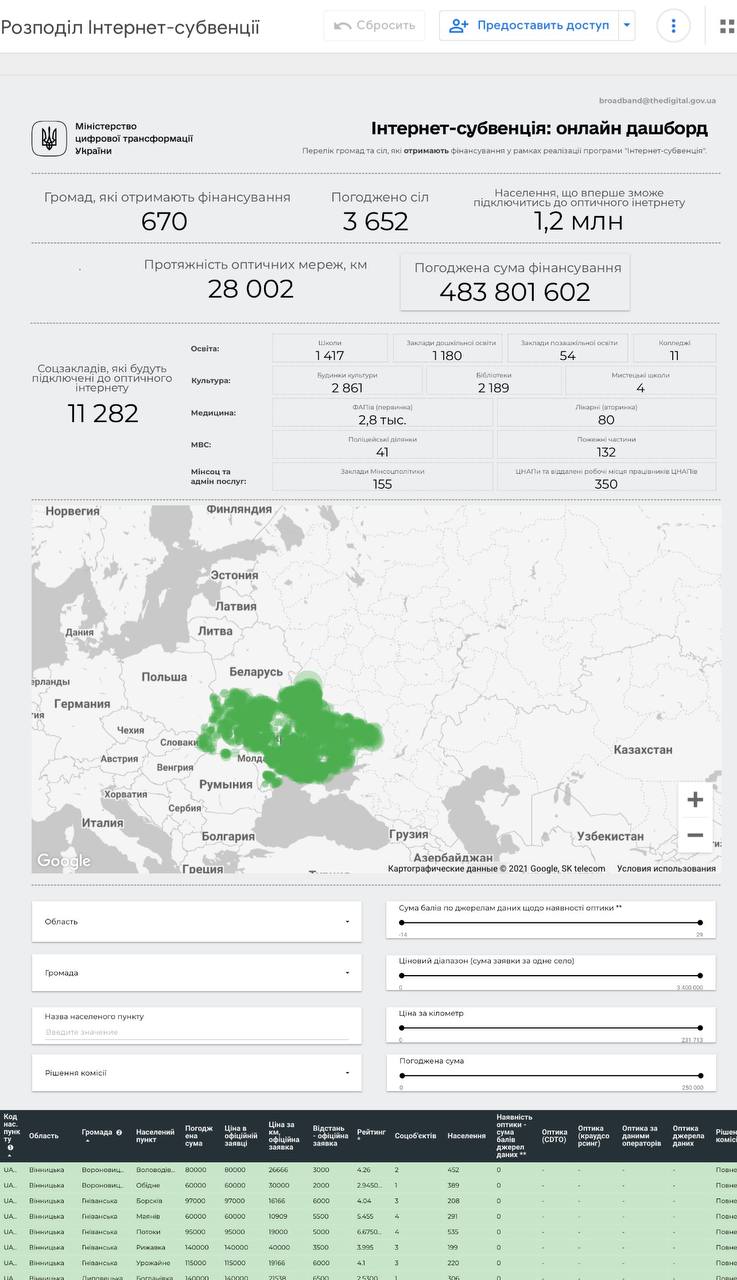Grab right handle of Ціна за кілометр slider
The image size is (737, 1280).
(700, 1027)
